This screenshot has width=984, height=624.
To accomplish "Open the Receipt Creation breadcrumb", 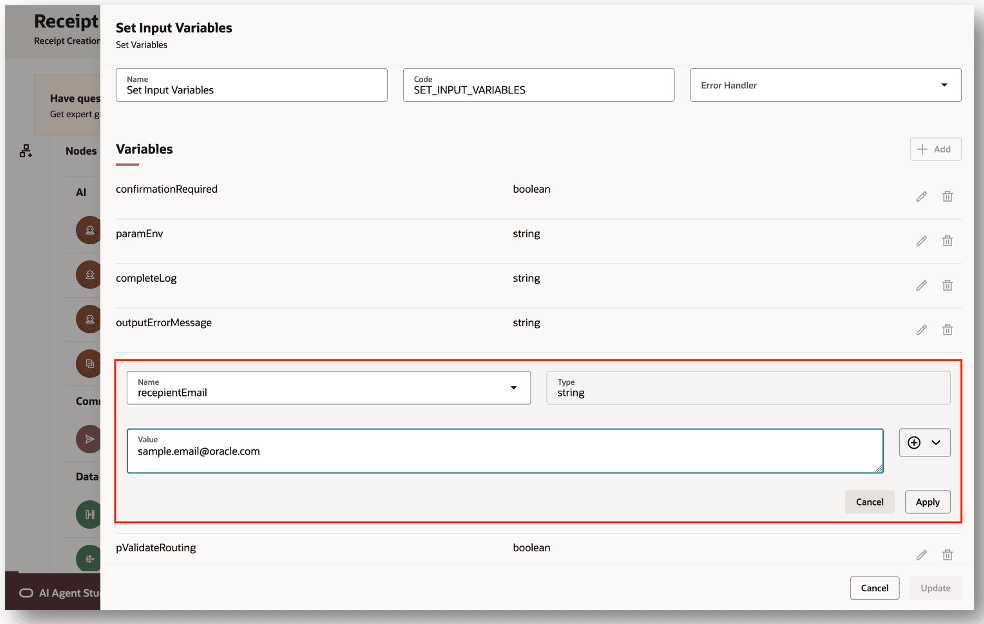I will click(67, 41).
